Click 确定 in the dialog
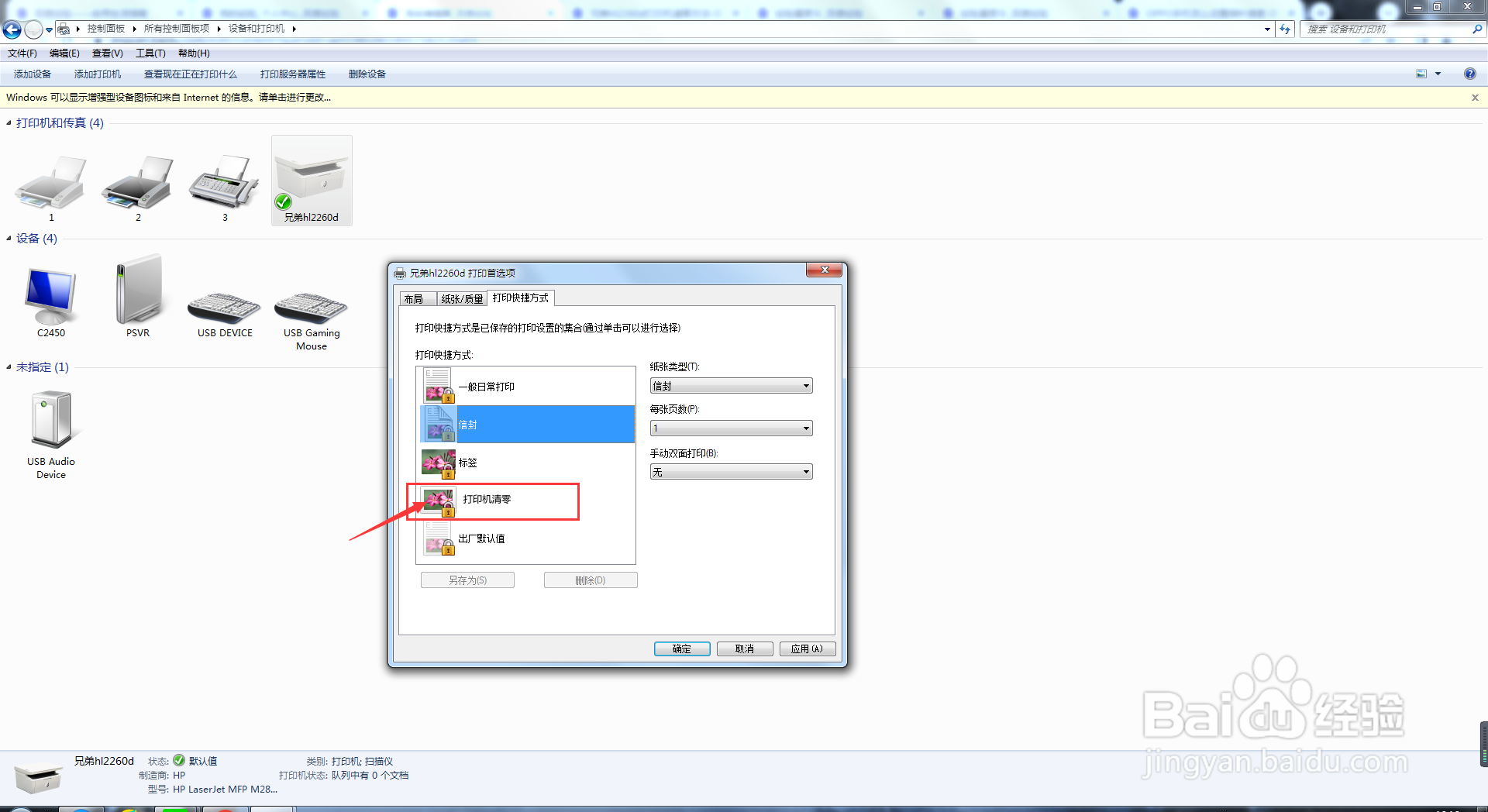 [682, 649]
